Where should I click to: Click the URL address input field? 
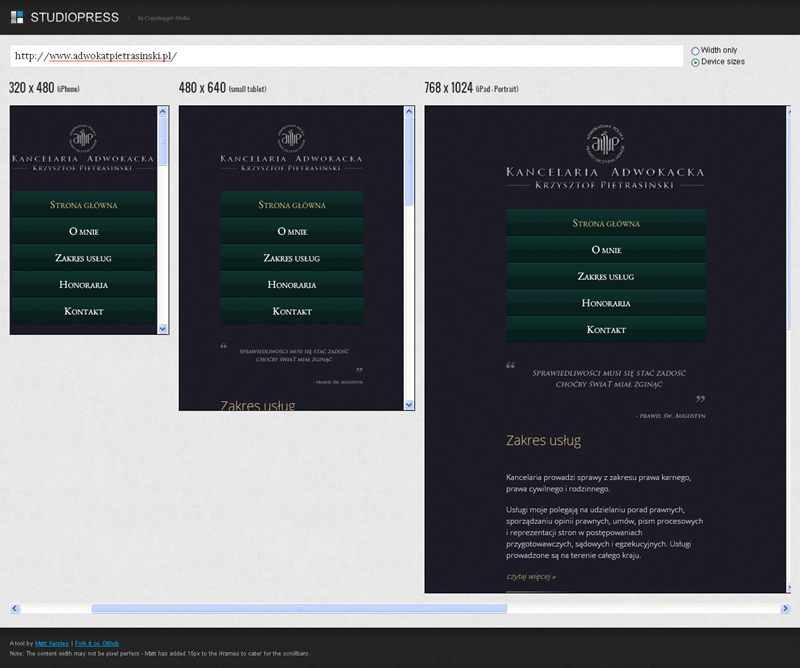[x=345, y=56]
